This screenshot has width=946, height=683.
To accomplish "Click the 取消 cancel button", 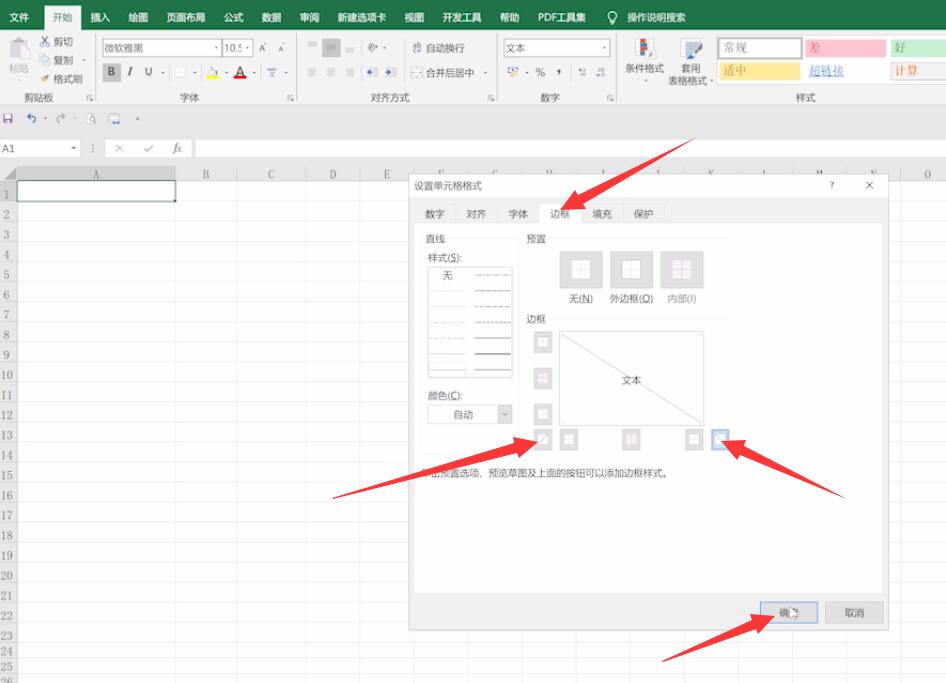I will 854,612.
